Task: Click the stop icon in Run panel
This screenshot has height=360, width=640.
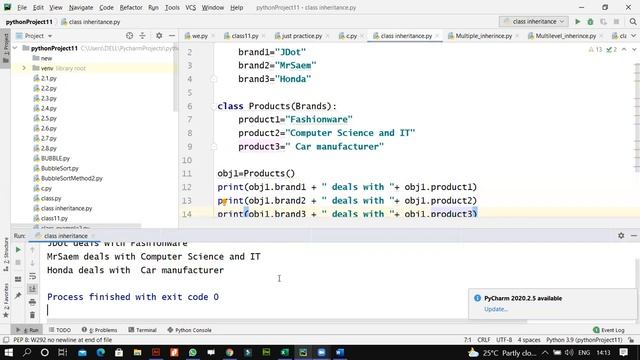Action: 18,262
